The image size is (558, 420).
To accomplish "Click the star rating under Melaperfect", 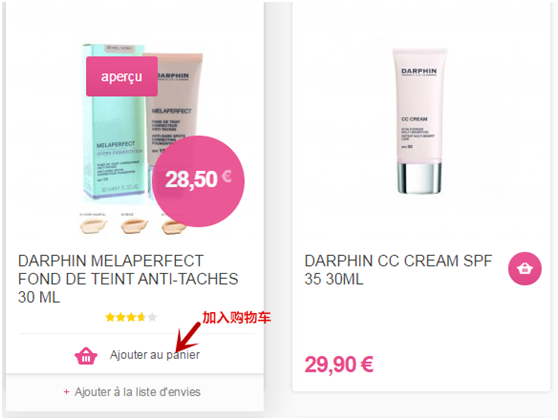I will click(131, 317).
